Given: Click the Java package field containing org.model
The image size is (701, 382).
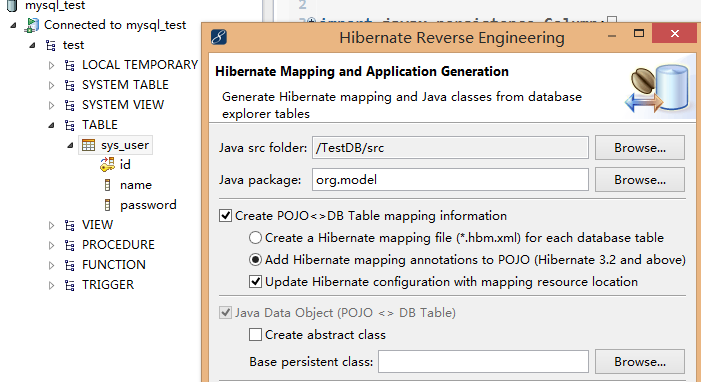Looking at the screenshot, I should [450, 180].
